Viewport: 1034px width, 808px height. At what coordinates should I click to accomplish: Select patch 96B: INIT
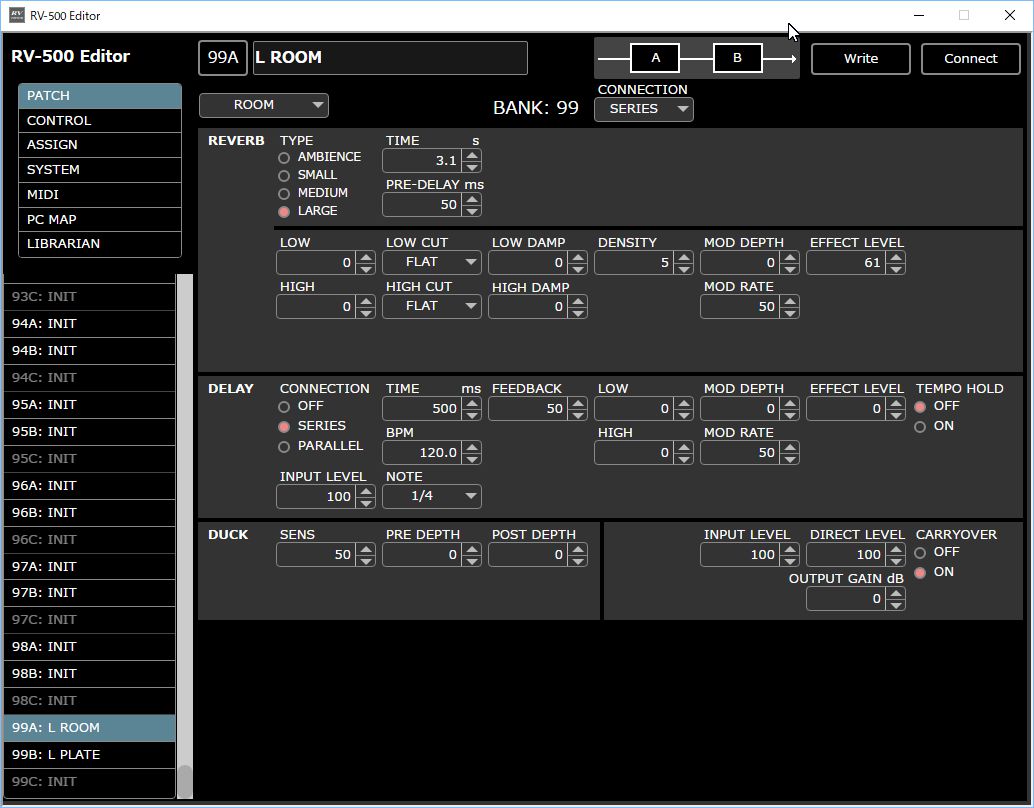click(x=90, y=513)
